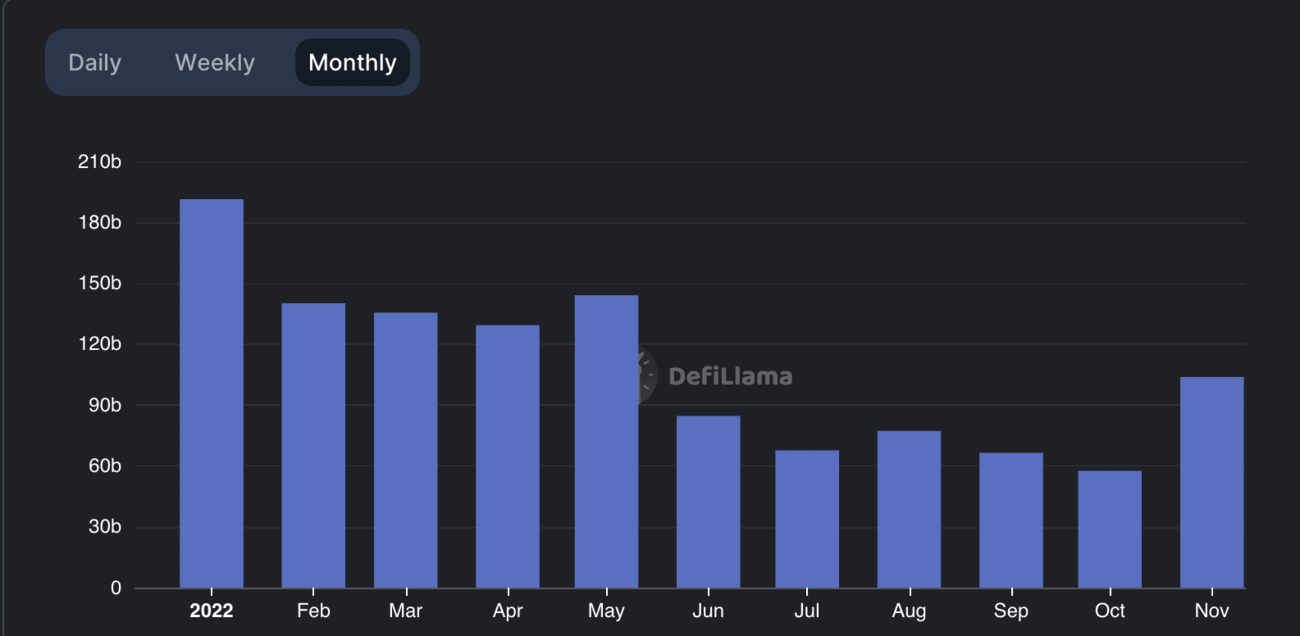Click the January 2022 bar

tap(211, 393)
